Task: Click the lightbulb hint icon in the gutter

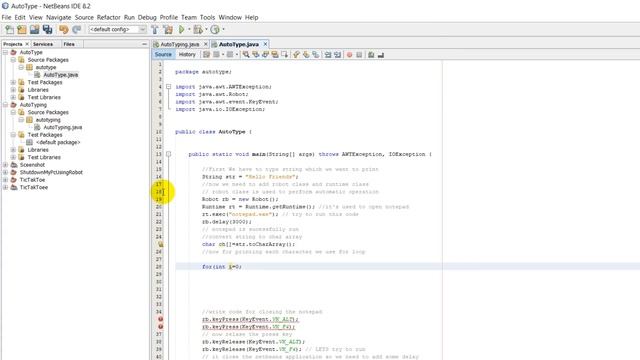Action: coord(160,244)
